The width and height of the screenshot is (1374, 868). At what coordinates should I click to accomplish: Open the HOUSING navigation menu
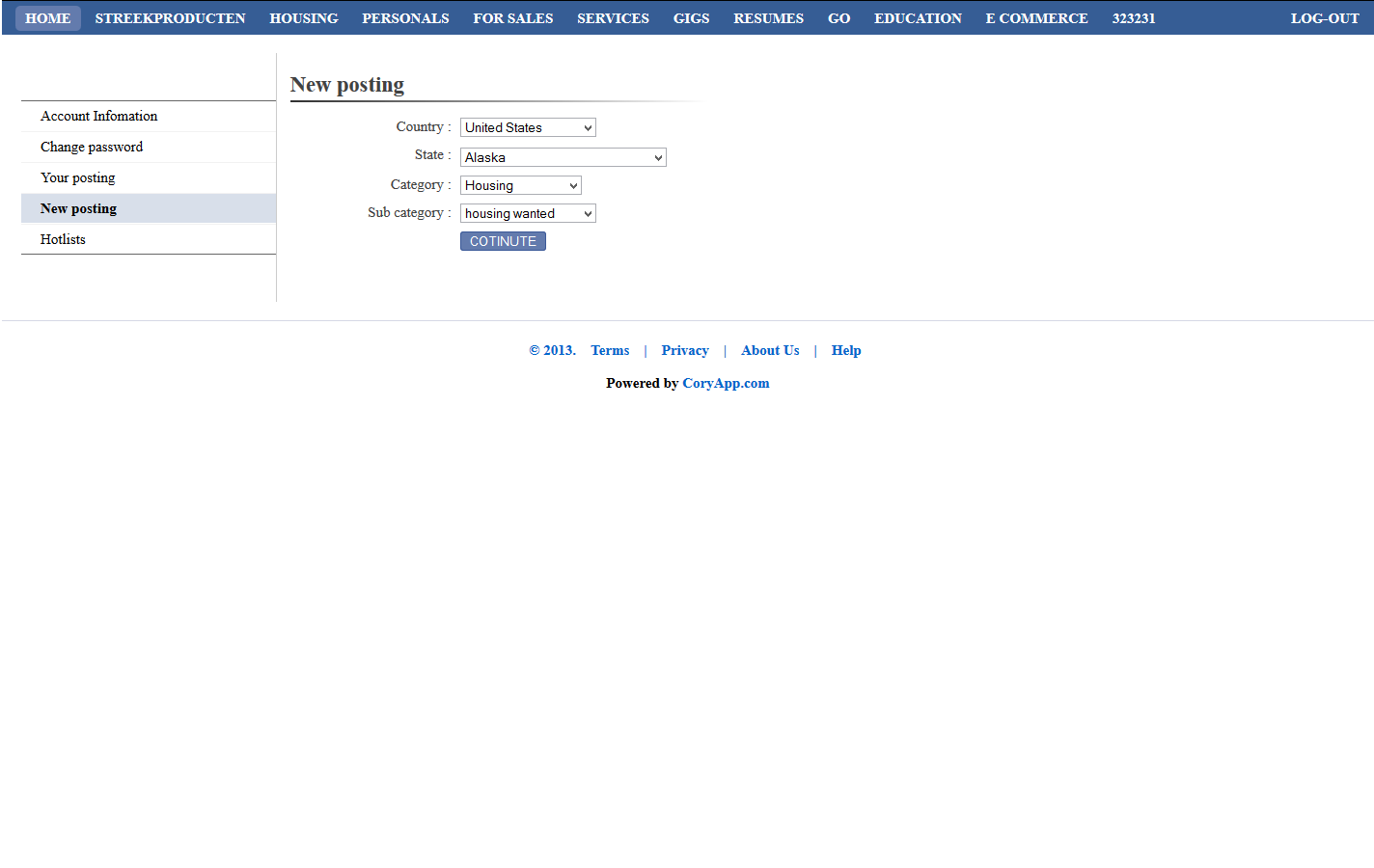(x=303, y=17)
